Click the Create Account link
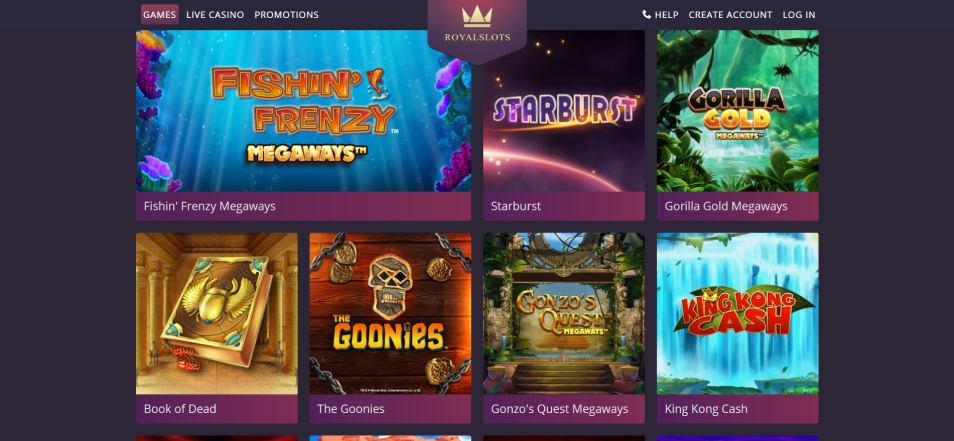This screenshot has height=441, width=954. tap(730, 15)
